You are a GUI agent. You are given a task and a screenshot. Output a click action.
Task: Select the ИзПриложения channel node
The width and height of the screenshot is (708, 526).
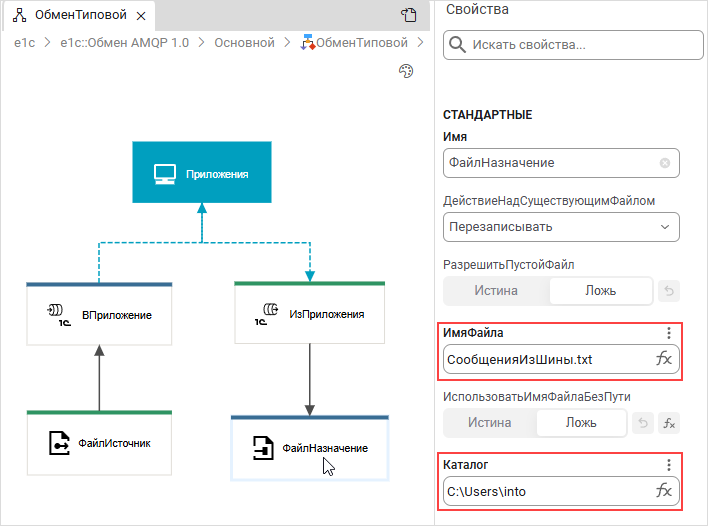click(310, 313)
